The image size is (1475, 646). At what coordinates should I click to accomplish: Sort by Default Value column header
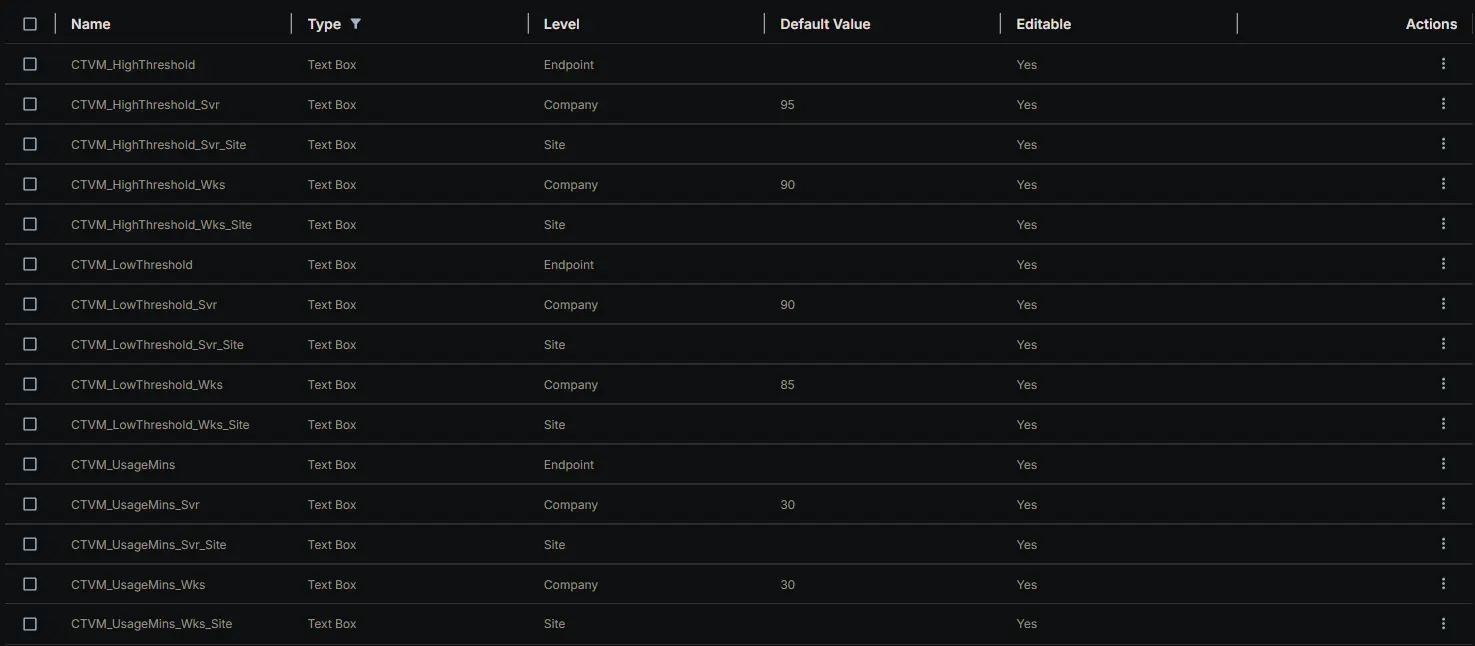(x=825, y=24)
